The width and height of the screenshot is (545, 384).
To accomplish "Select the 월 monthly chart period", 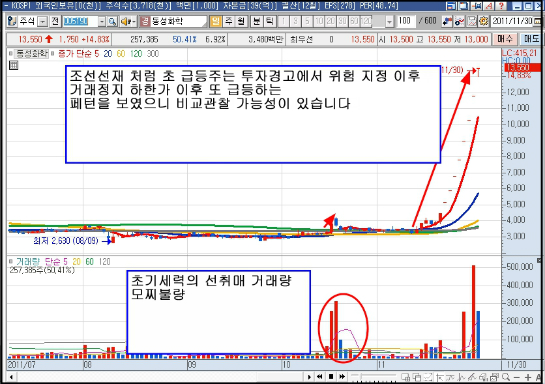I will (x=241, y=22).
